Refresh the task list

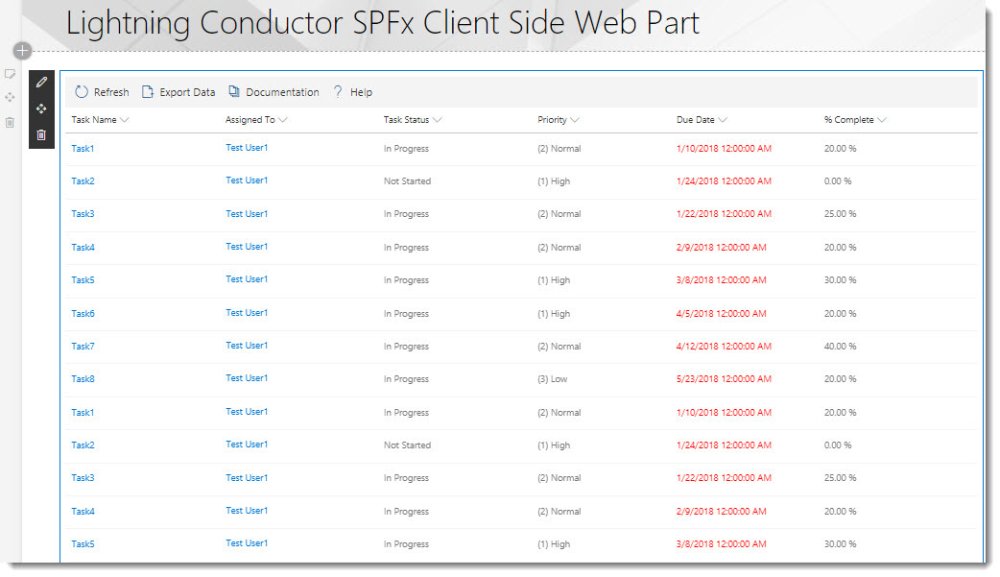101,91
